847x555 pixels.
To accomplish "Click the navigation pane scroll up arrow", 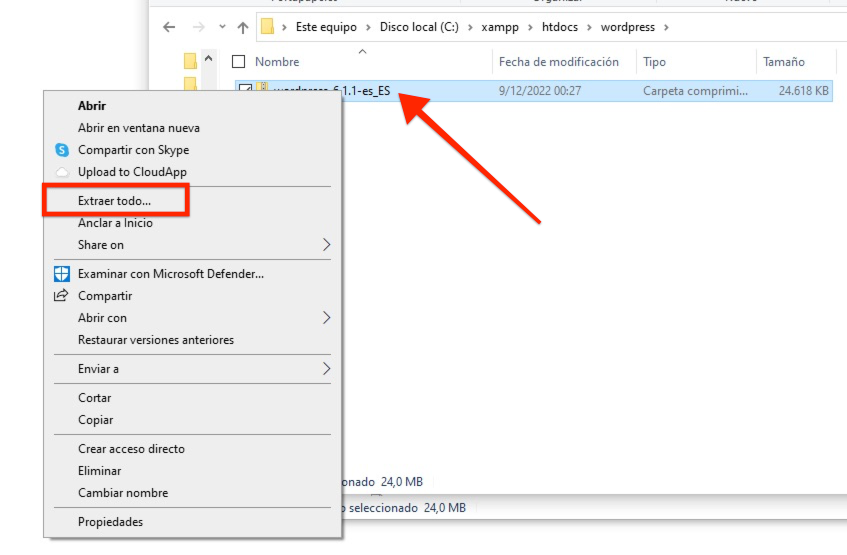I will click(209, 58).
